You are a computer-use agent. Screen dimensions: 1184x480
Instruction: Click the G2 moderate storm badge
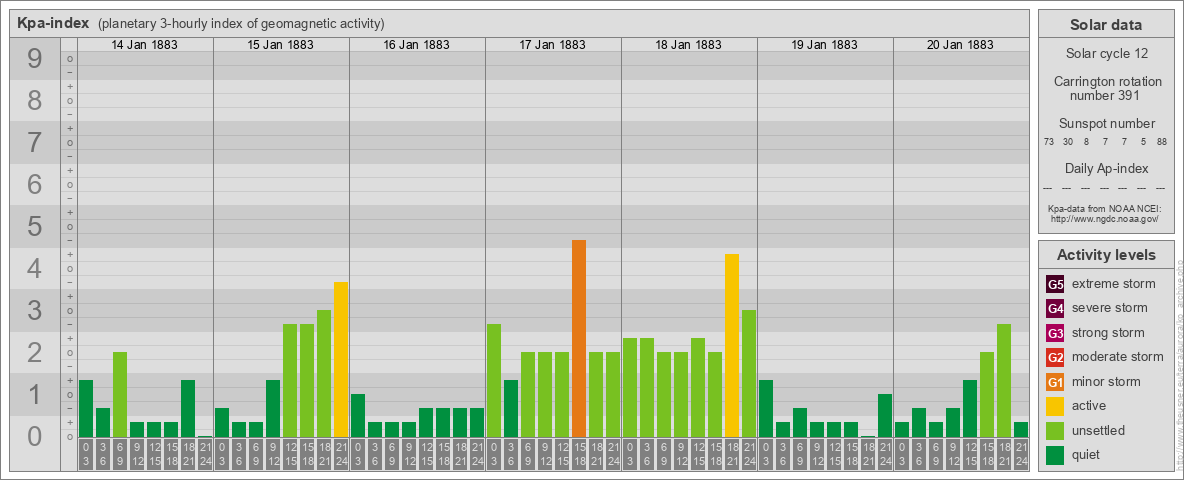point(1055,357)
